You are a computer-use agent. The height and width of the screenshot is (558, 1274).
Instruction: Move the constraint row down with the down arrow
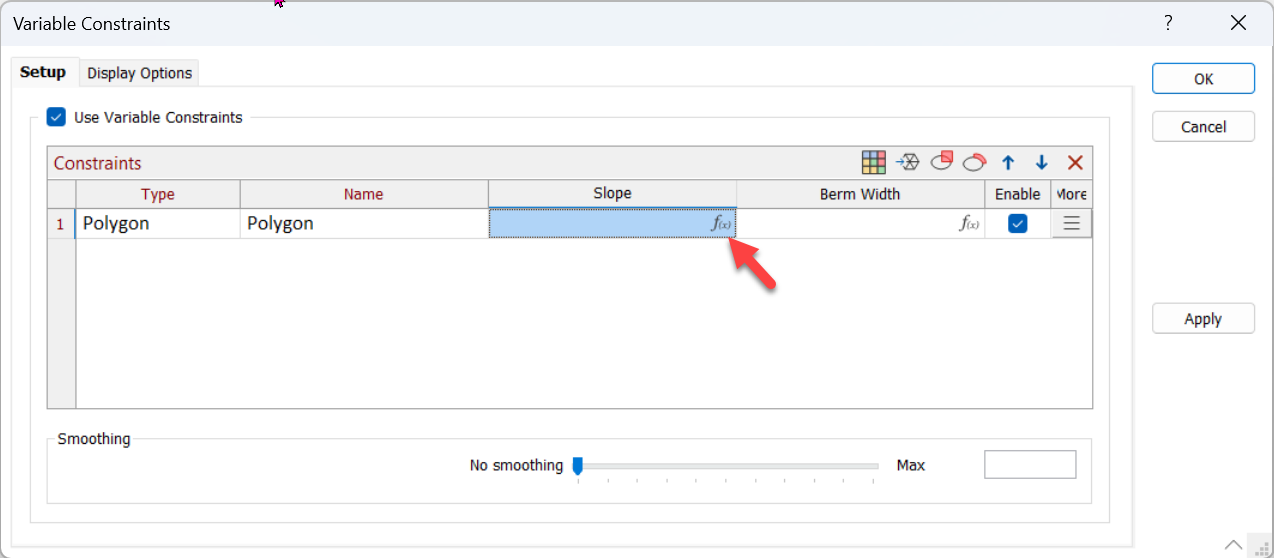tap(1041, 163)
